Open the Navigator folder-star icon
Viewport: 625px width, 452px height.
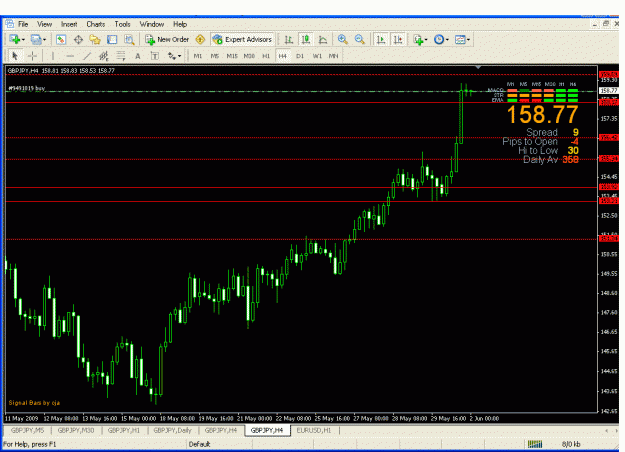pos(95,39)
